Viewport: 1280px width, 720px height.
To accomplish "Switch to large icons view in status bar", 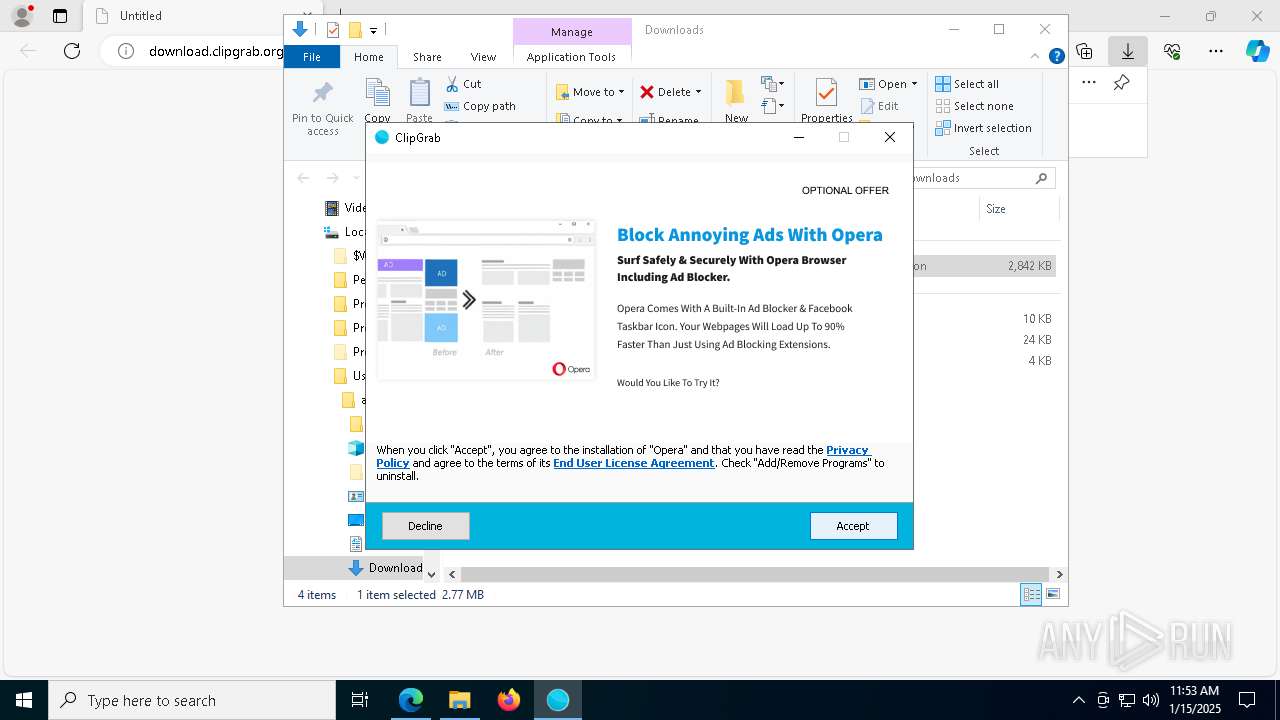I will [1053, 594].
